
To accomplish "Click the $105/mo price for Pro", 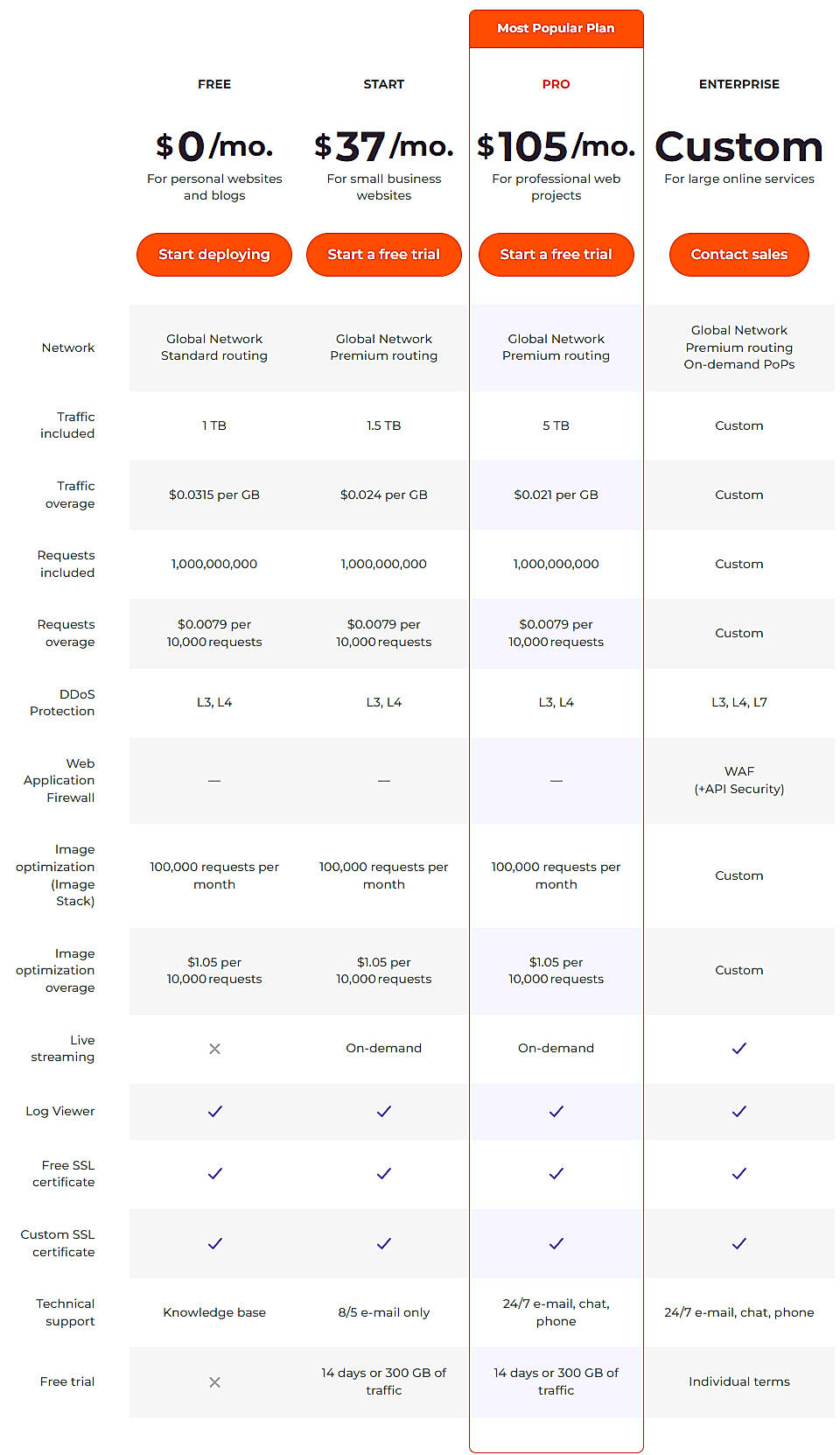I will point(556,146).
